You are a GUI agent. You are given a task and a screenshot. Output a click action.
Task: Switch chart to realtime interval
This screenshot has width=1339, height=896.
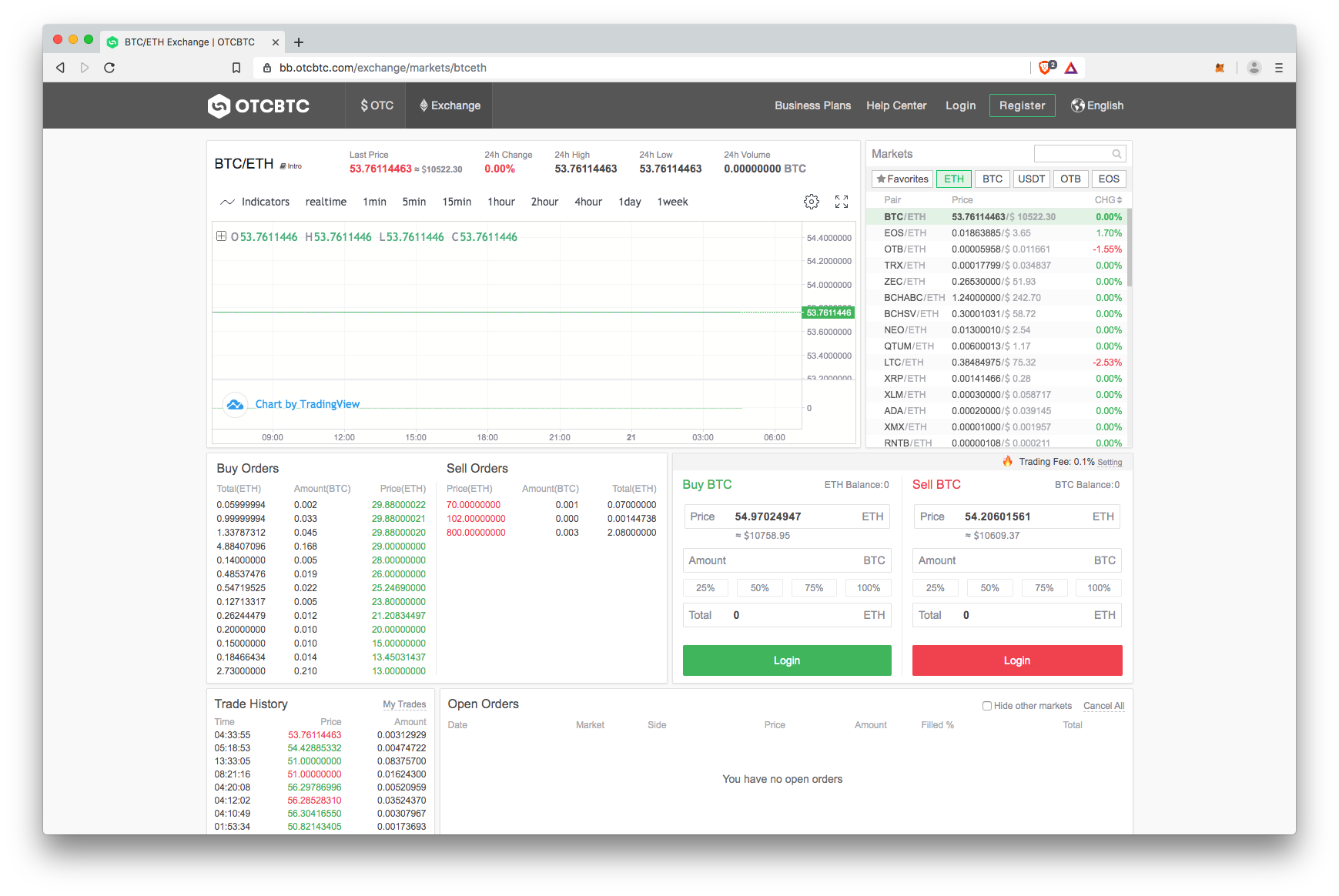click(326, 202)
